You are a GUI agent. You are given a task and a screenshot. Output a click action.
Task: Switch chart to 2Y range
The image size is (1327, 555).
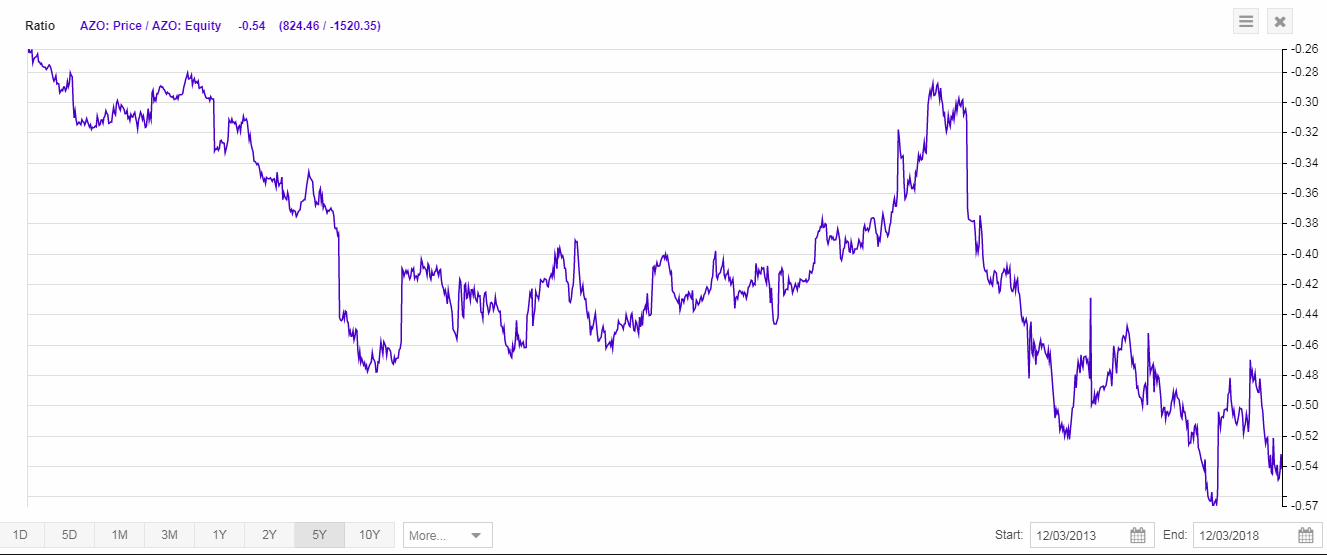click(269, 535)
